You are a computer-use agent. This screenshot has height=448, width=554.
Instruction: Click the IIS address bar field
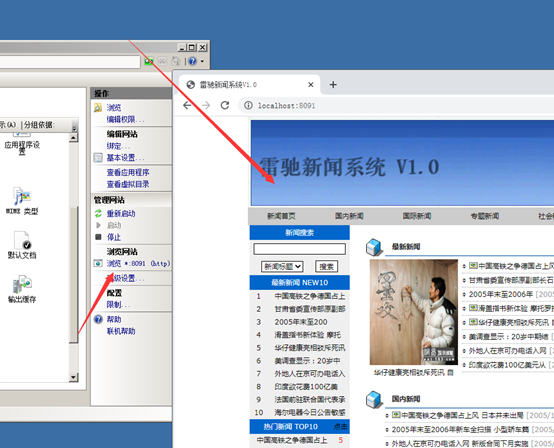[x=70, y=62]
